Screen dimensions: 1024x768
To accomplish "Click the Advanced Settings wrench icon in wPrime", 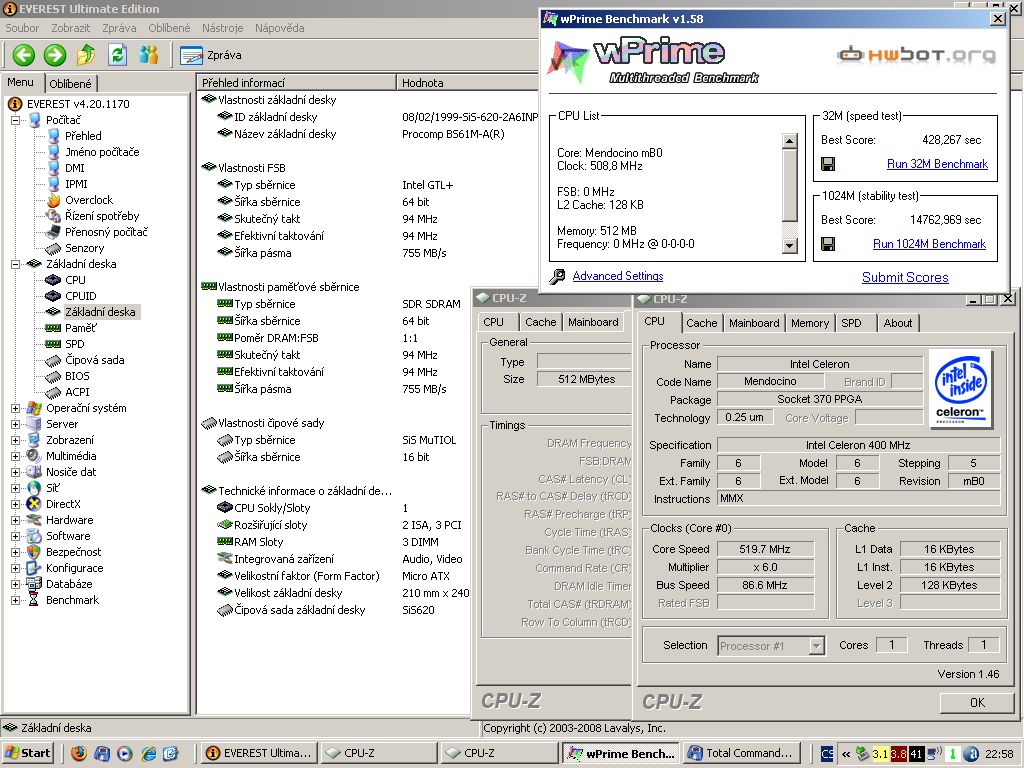I will (x=557, y=277).
